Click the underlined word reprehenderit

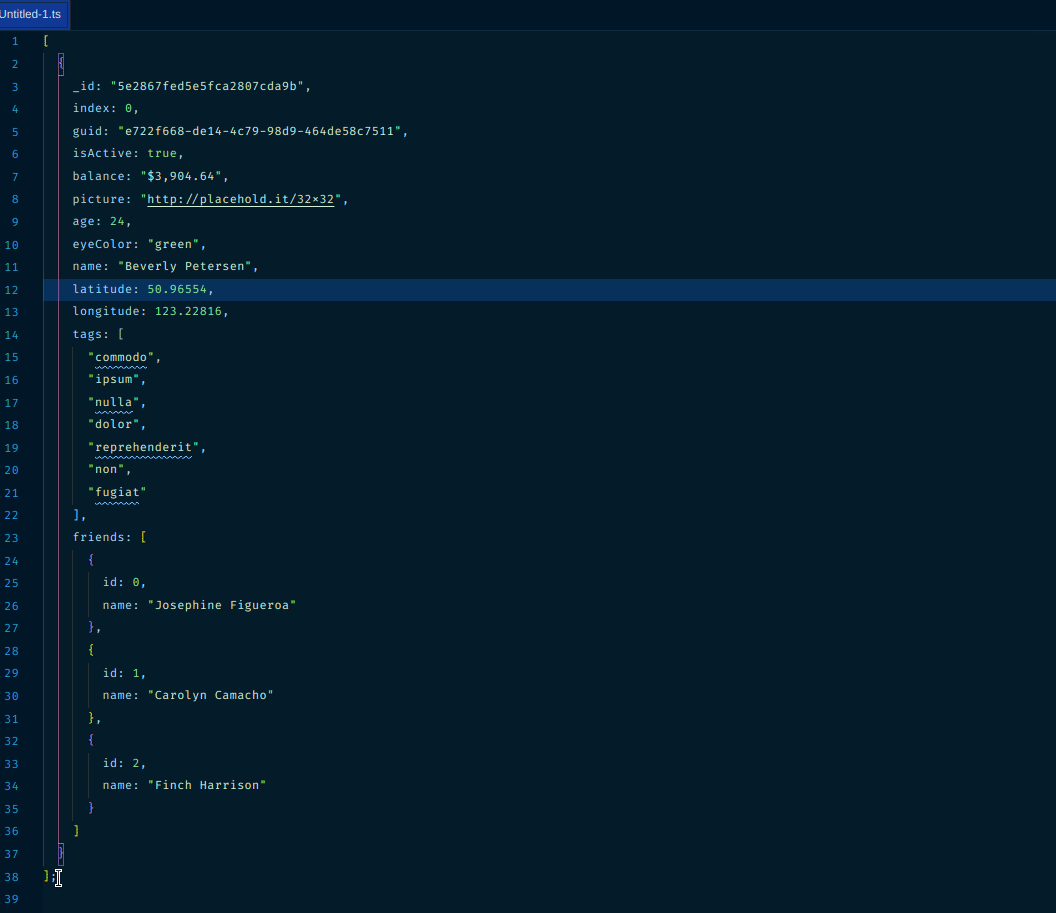point(143,447)
